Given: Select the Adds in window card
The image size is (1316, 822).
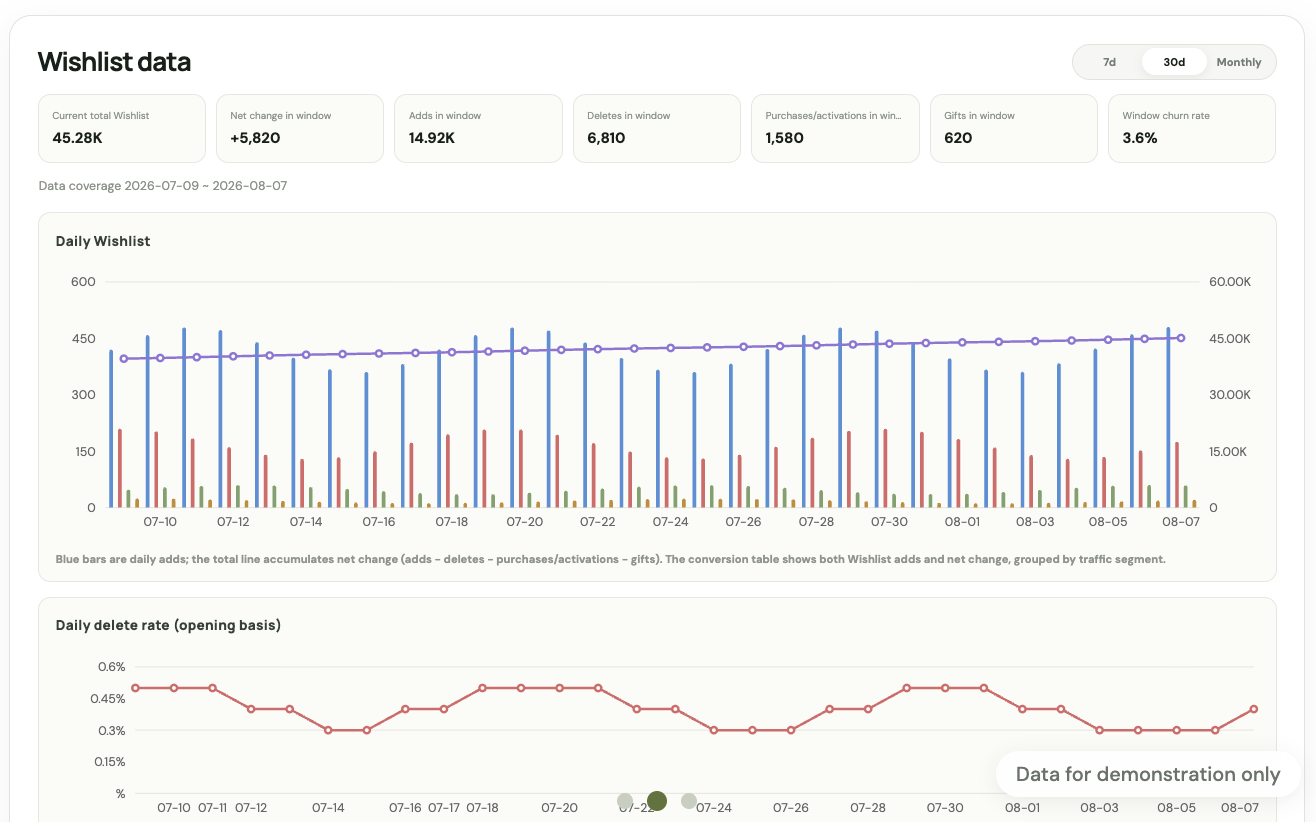Looking at the screenshot, I should click(478, 128).
